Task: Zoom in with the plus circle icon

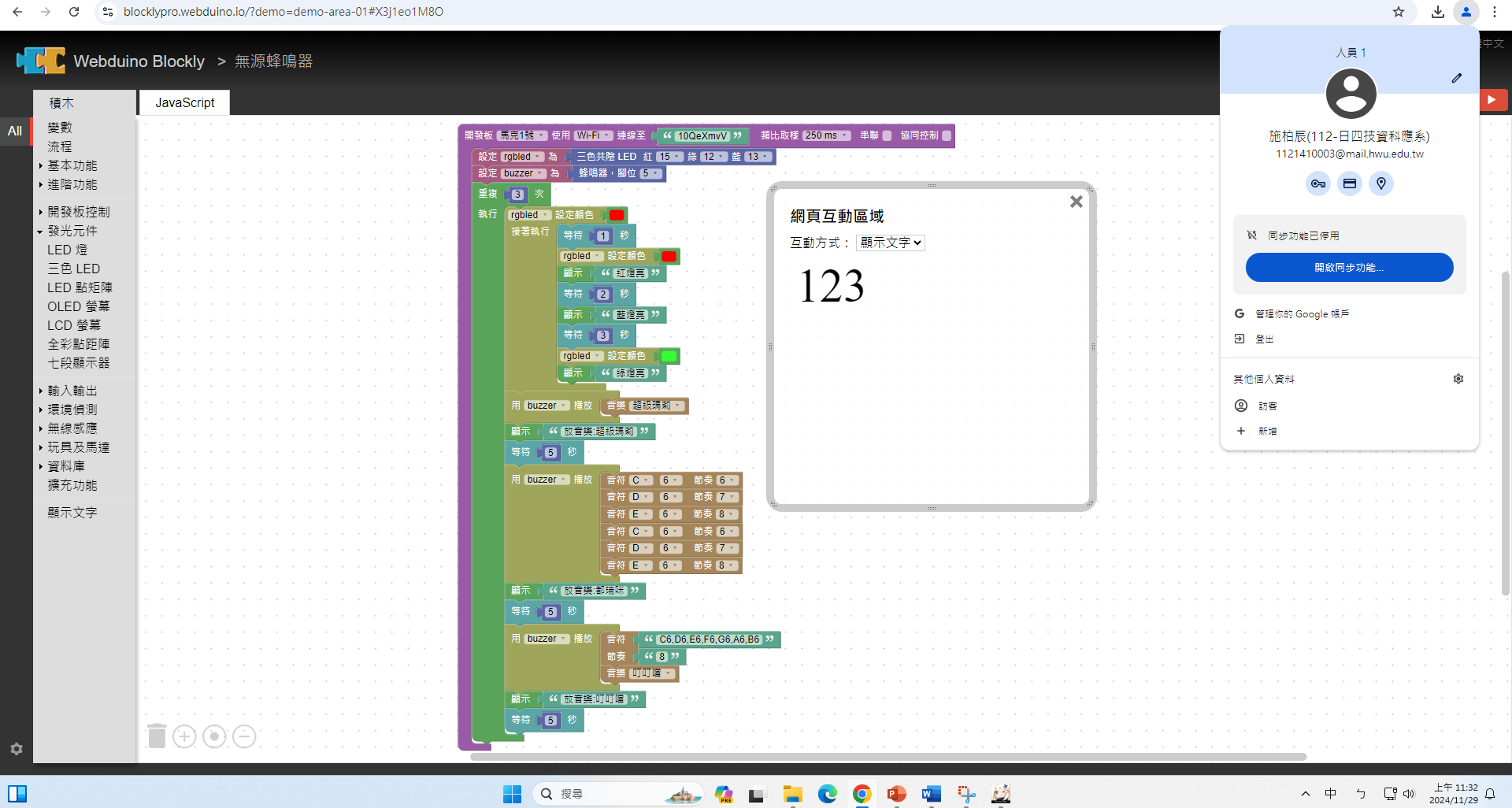Action: click(184, 736)
